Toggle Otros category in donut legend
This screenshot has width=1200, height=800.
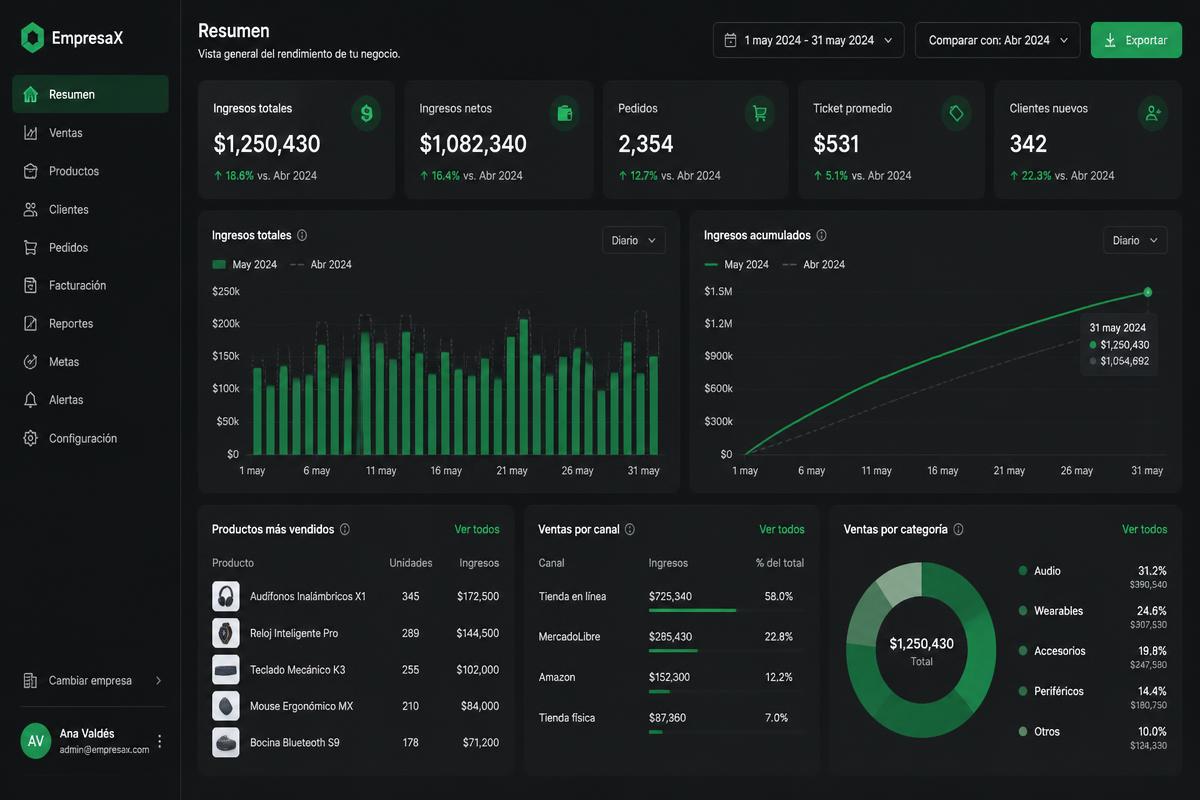tap(1039, 731)
